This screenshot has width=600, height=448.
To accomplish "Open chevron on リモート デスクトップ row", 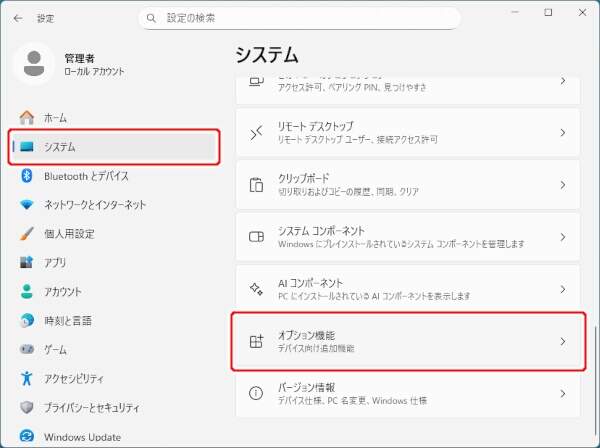I will pyautogui.click(x=563, y=133).
